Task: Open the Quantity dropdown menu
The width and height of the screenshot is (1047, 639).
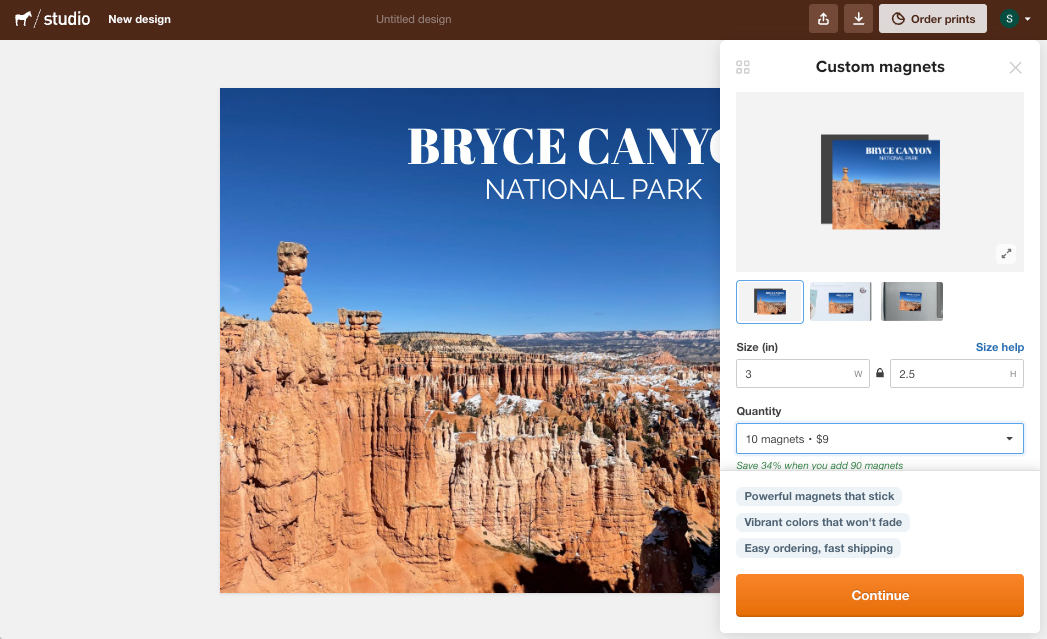Action: pyautogui.click(x=879, y=439)
